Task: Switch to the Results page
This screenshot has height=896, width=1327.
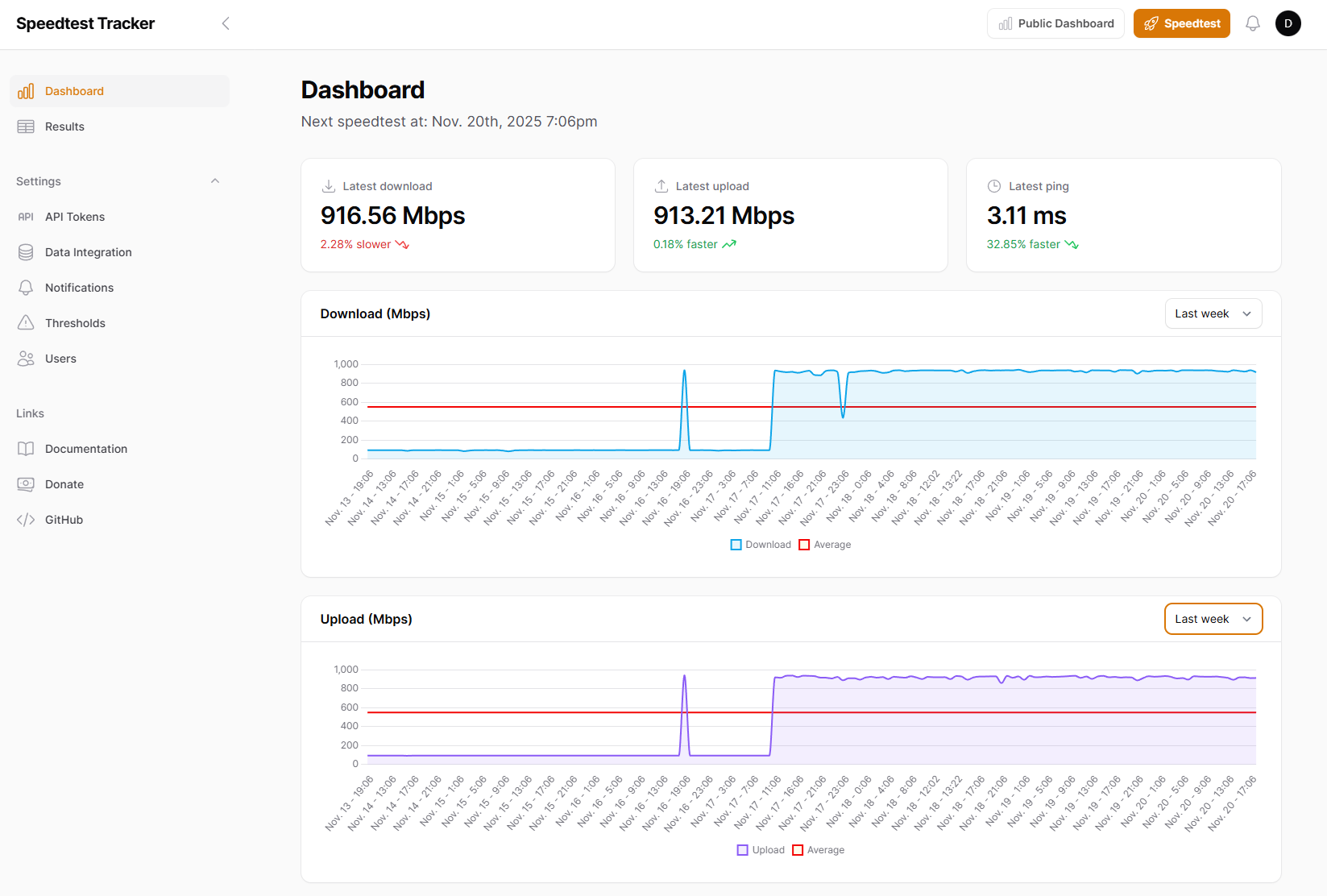Action: [x=64, y=127]
